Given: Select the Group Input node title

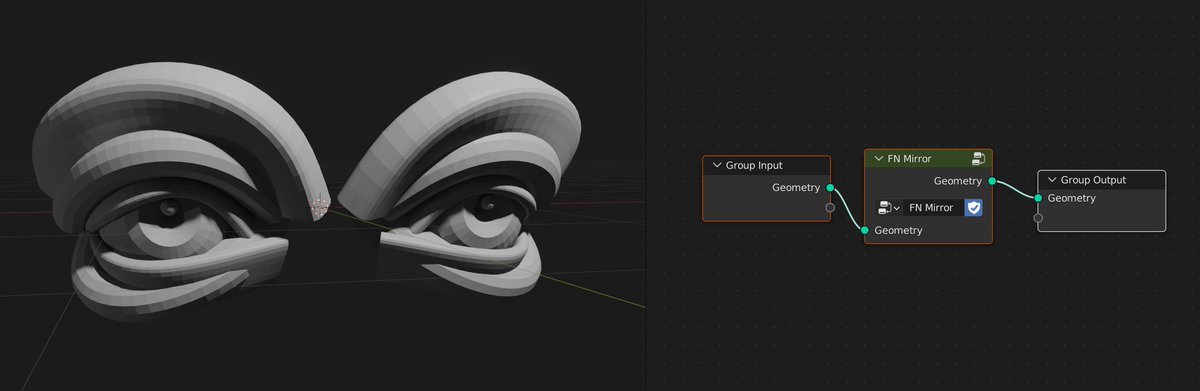Looking at the screenshot, I should (x=754, y=165).
